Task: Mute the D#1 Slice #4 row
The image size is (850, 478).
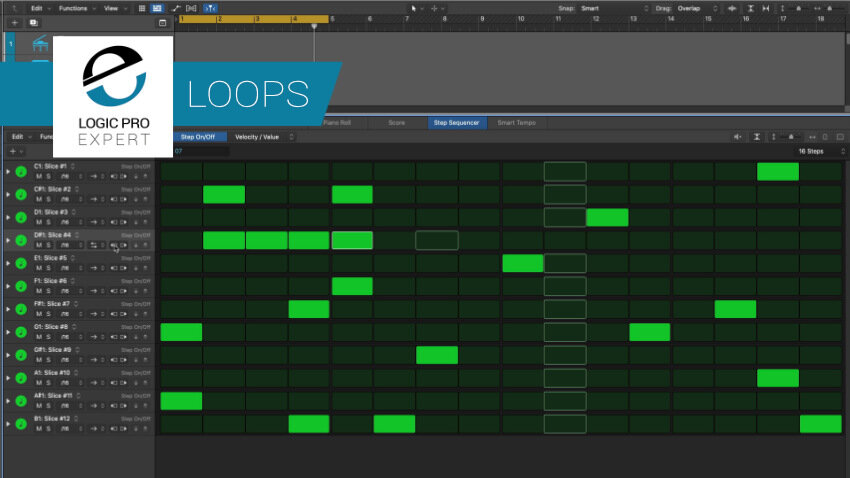Action: (x=38, y=246)
